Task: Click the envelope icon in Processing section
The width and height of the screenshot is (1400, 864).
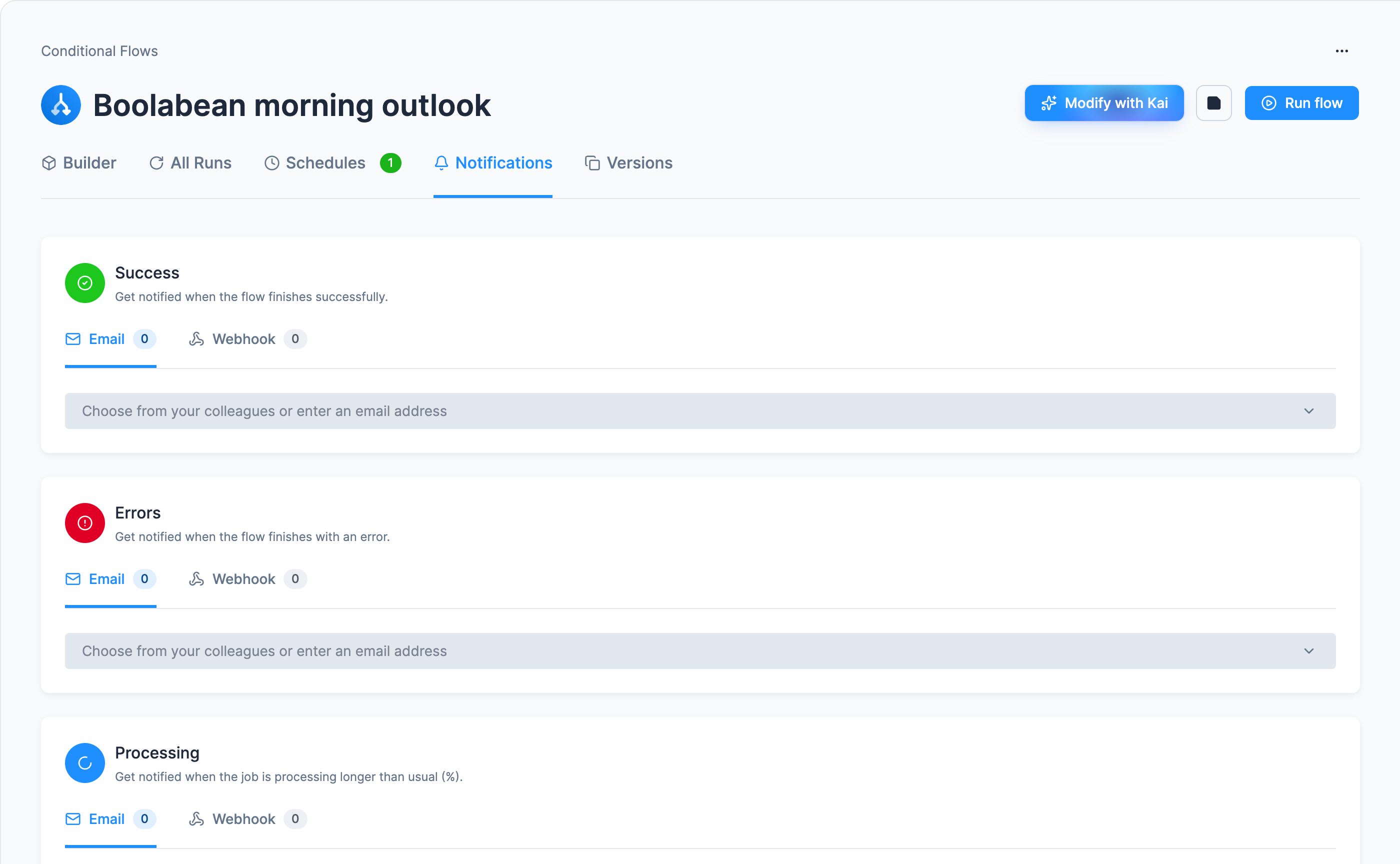Action: click(x=73, y=819)
